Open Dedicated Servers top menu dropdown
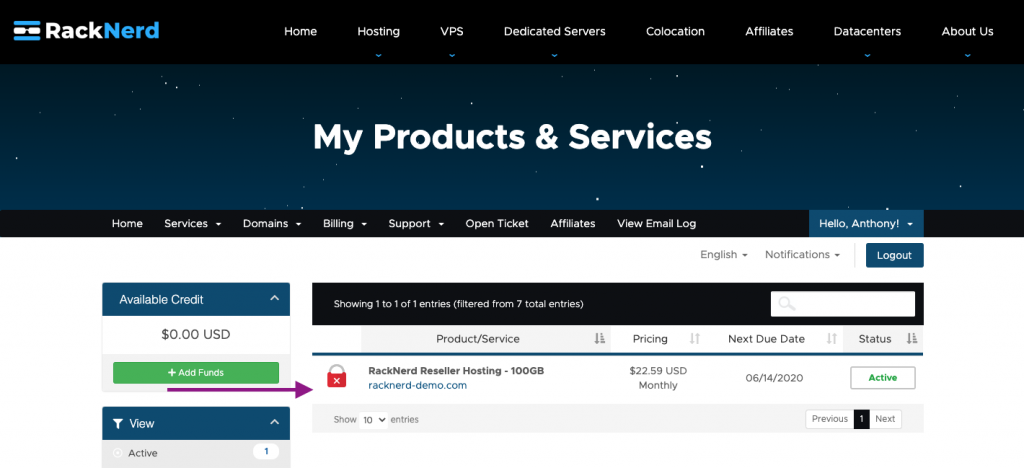Screen dimensions: 1024x468 point(554,31)
